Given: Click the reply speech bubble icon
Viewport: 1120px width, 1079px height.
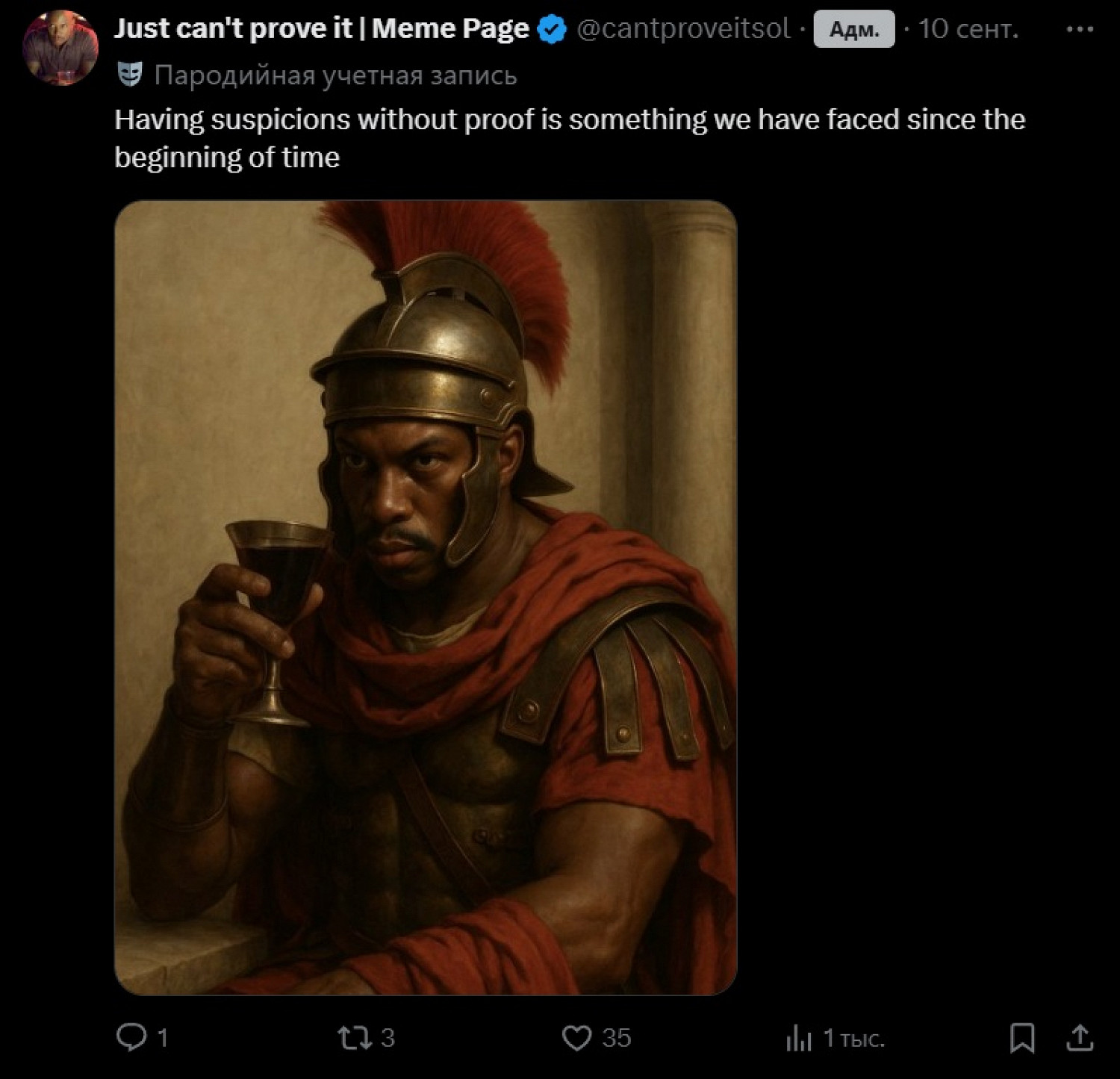Looking at the screenshot, I should point(131,1037).
